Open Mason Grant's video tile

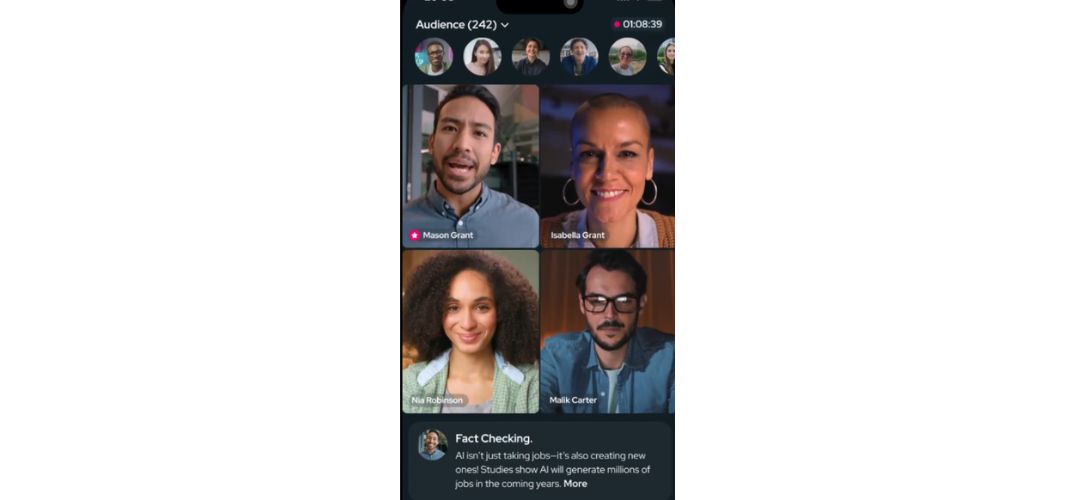tap(471, 166)
